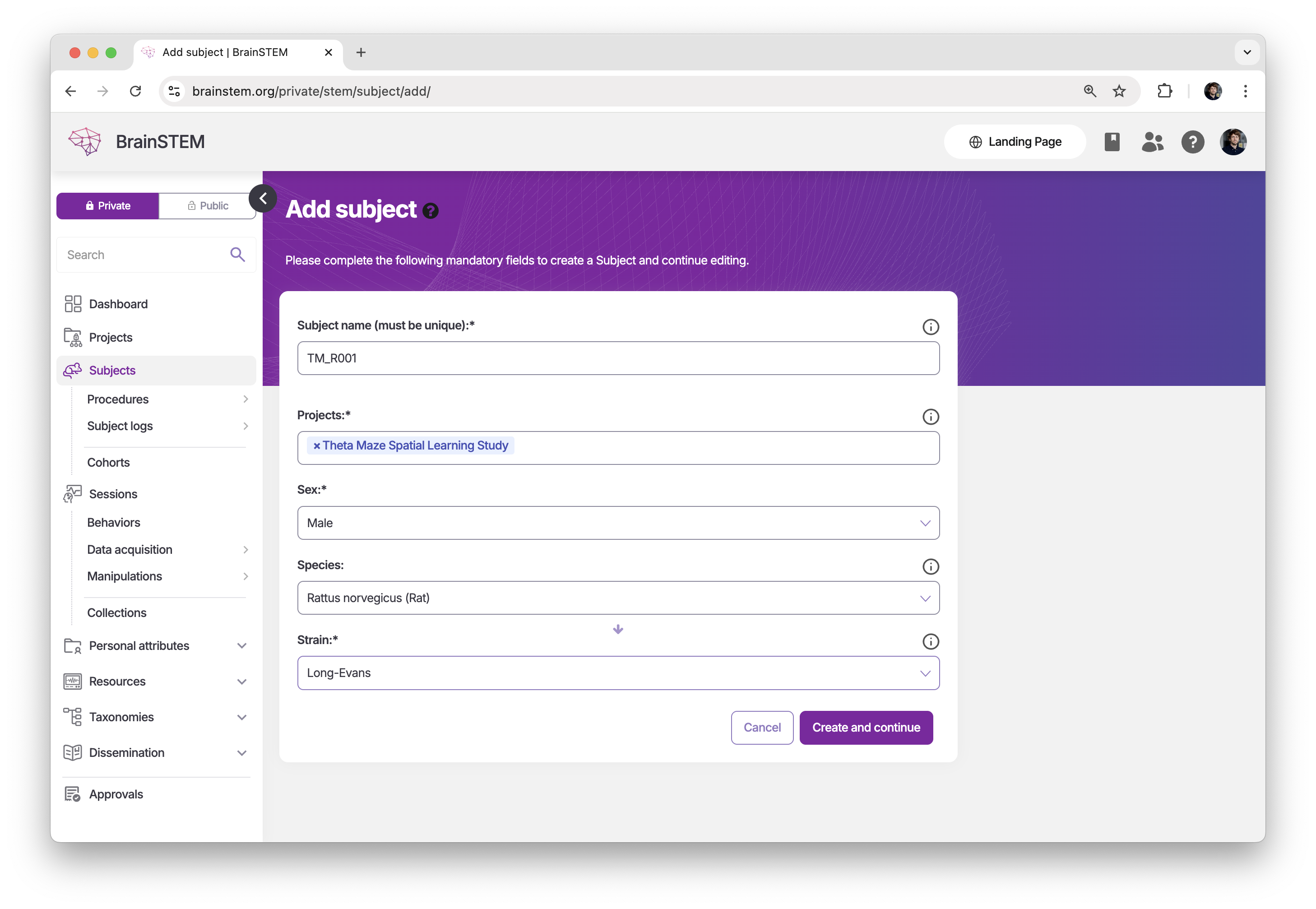Screen dimensions: 1316x909
Task: Click into the Subject name text field
Action: [x=618, y=358]
